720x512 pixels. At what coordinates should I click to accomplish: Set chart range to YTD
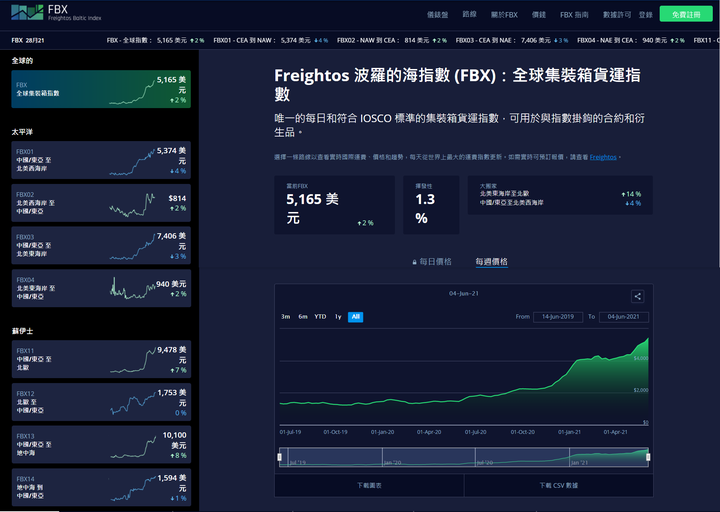pyautogui.click(x=320, y=317)
